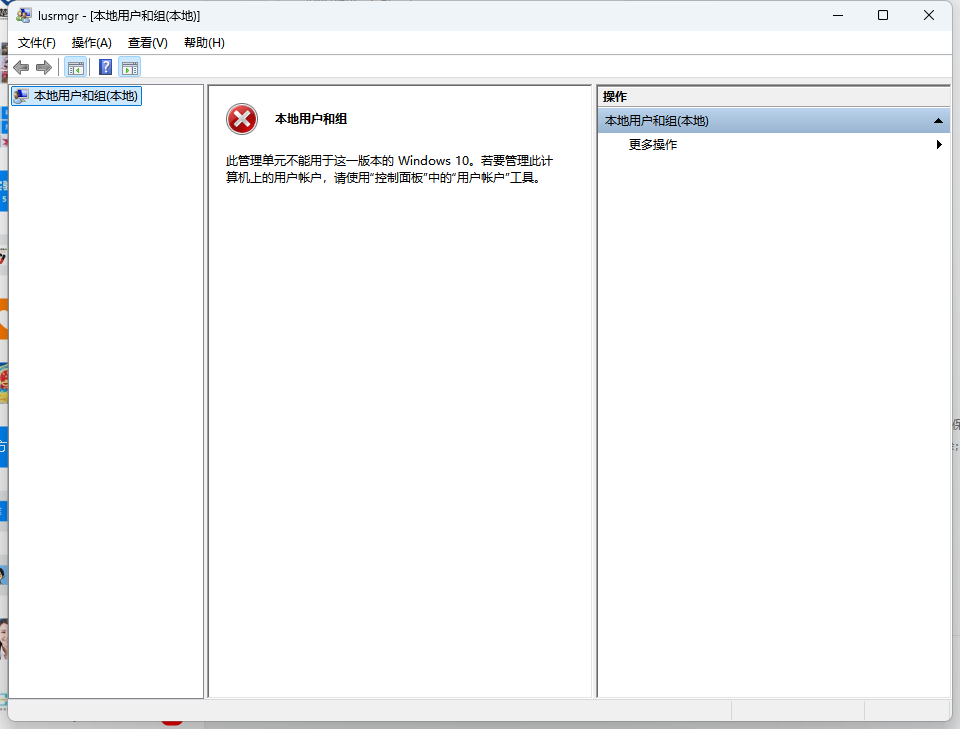This screenshot has width=960, height=729.
Task: Click the Back arrow toolbar icon
Action: (x=21, y=67)
